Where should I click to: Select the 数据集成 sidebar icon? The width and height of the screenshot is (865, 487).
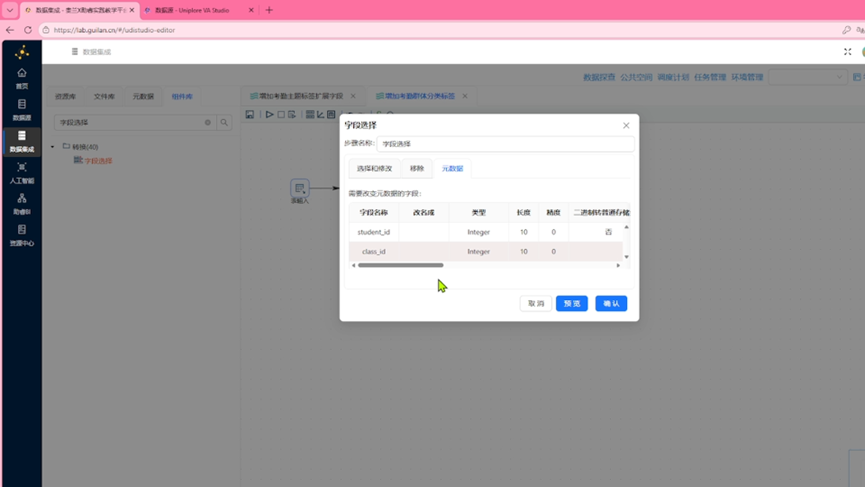[22, 141]
